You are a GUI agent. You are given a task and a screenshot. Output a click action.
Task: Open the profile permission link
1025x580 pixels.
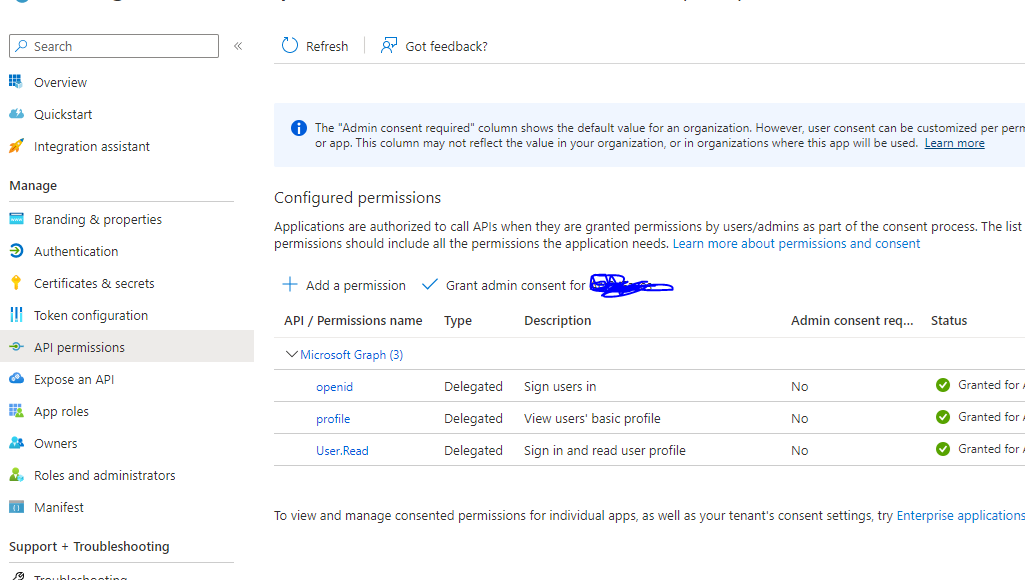tap(333, 418)
